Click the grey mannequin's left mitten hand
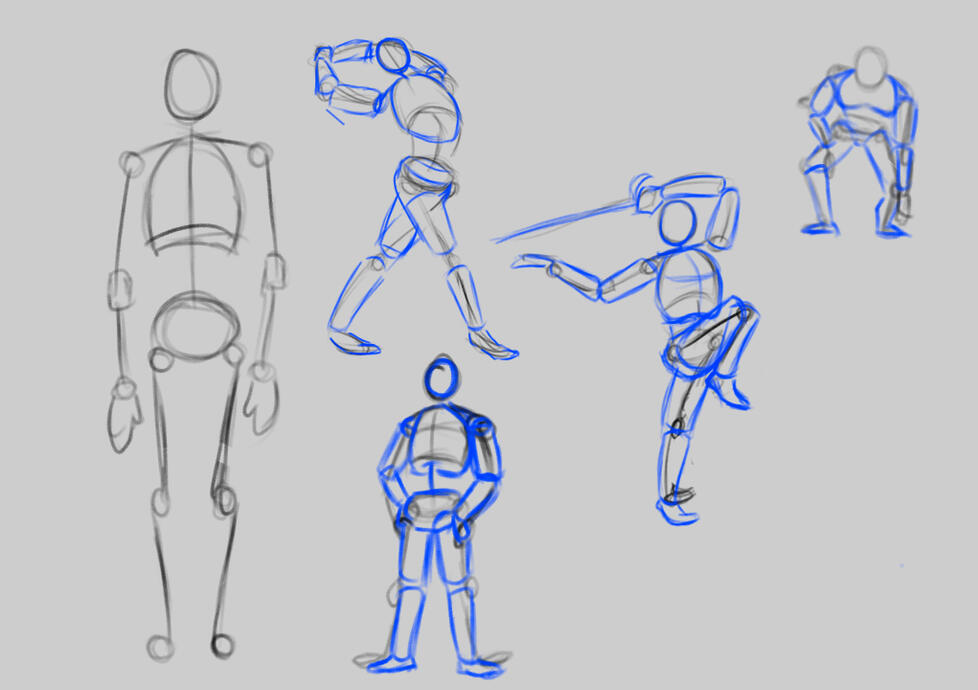The width and height of the screenshot is (978, 690). coord(124,415)
